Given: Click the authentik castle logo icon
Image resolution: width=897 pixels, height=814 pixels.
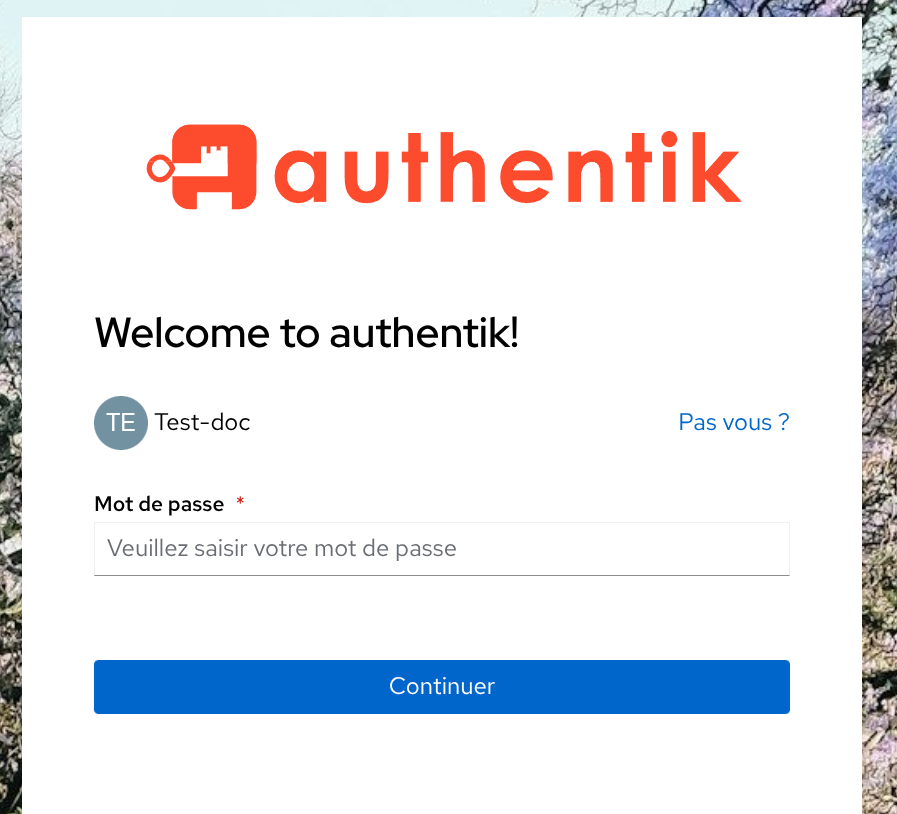Looking at the screenshot, I should point(214,167).
